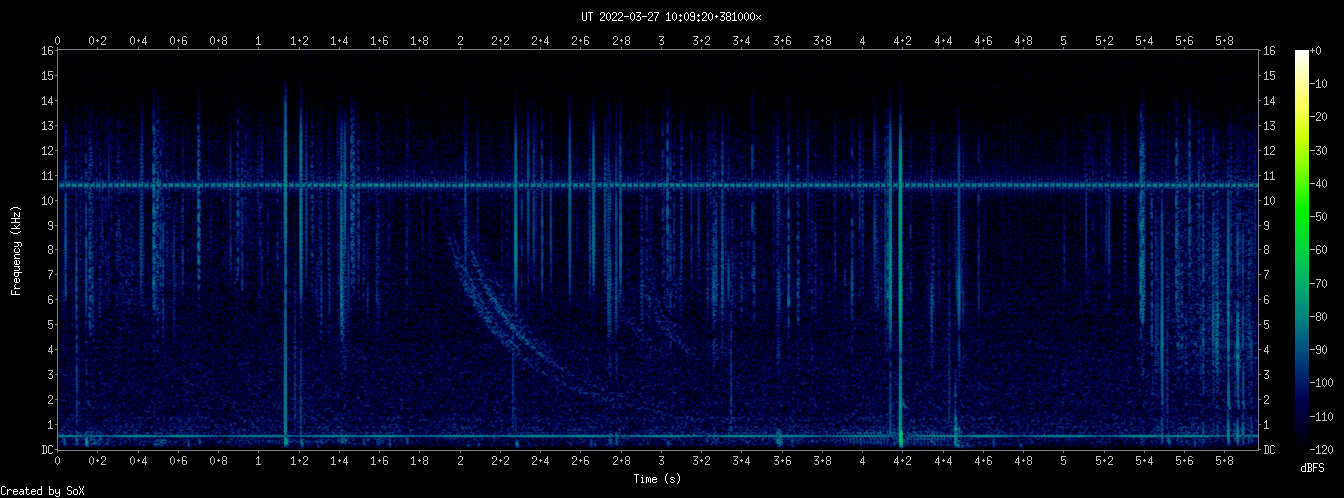Click the 'Time (s)' axis label

tap(658, 480)
